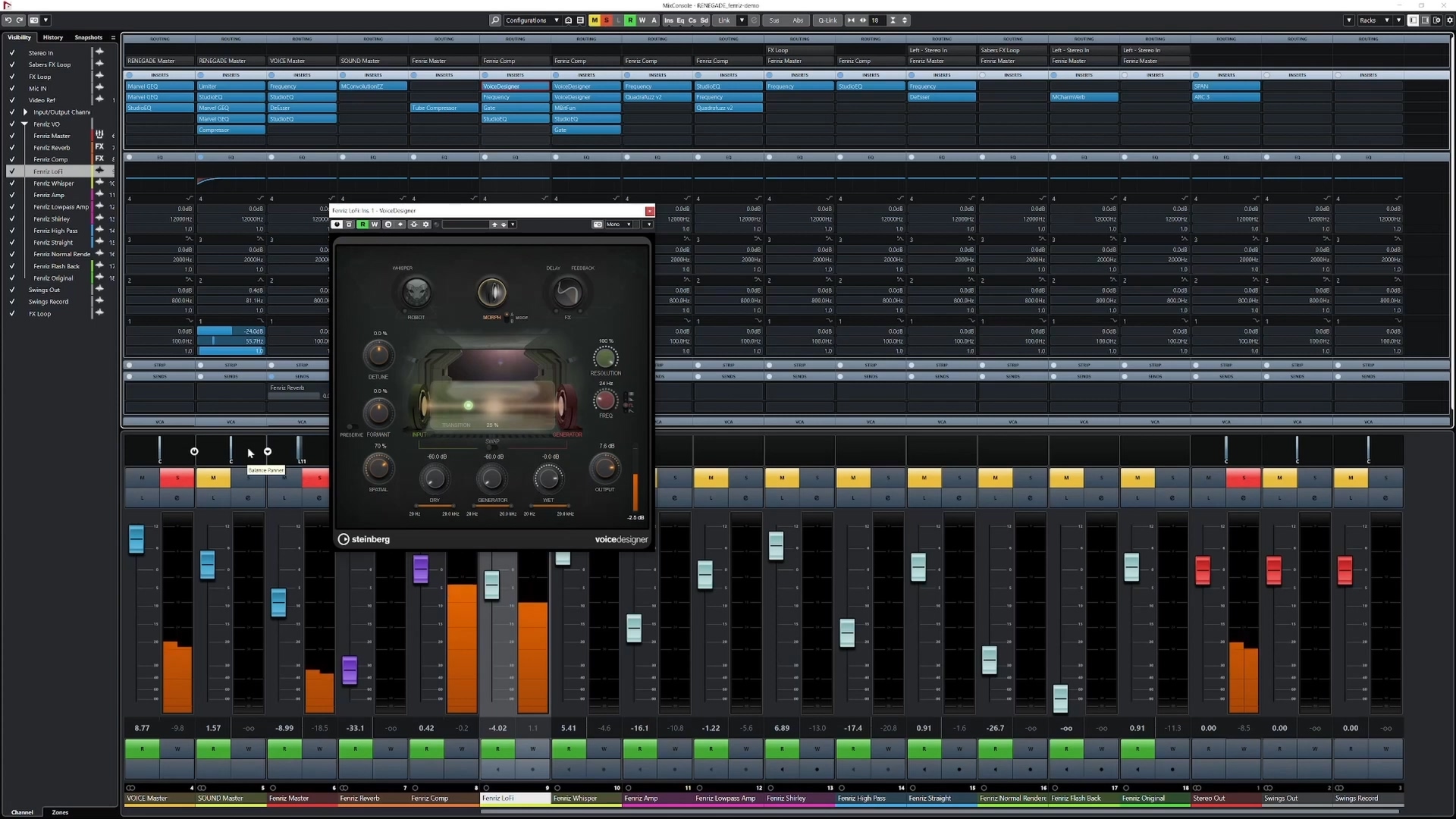Toggle visibility checkmark for Fenriz Whisper
Viewport: 1456px width, 819px height.
pyautogui.click(x=12, y=184)
